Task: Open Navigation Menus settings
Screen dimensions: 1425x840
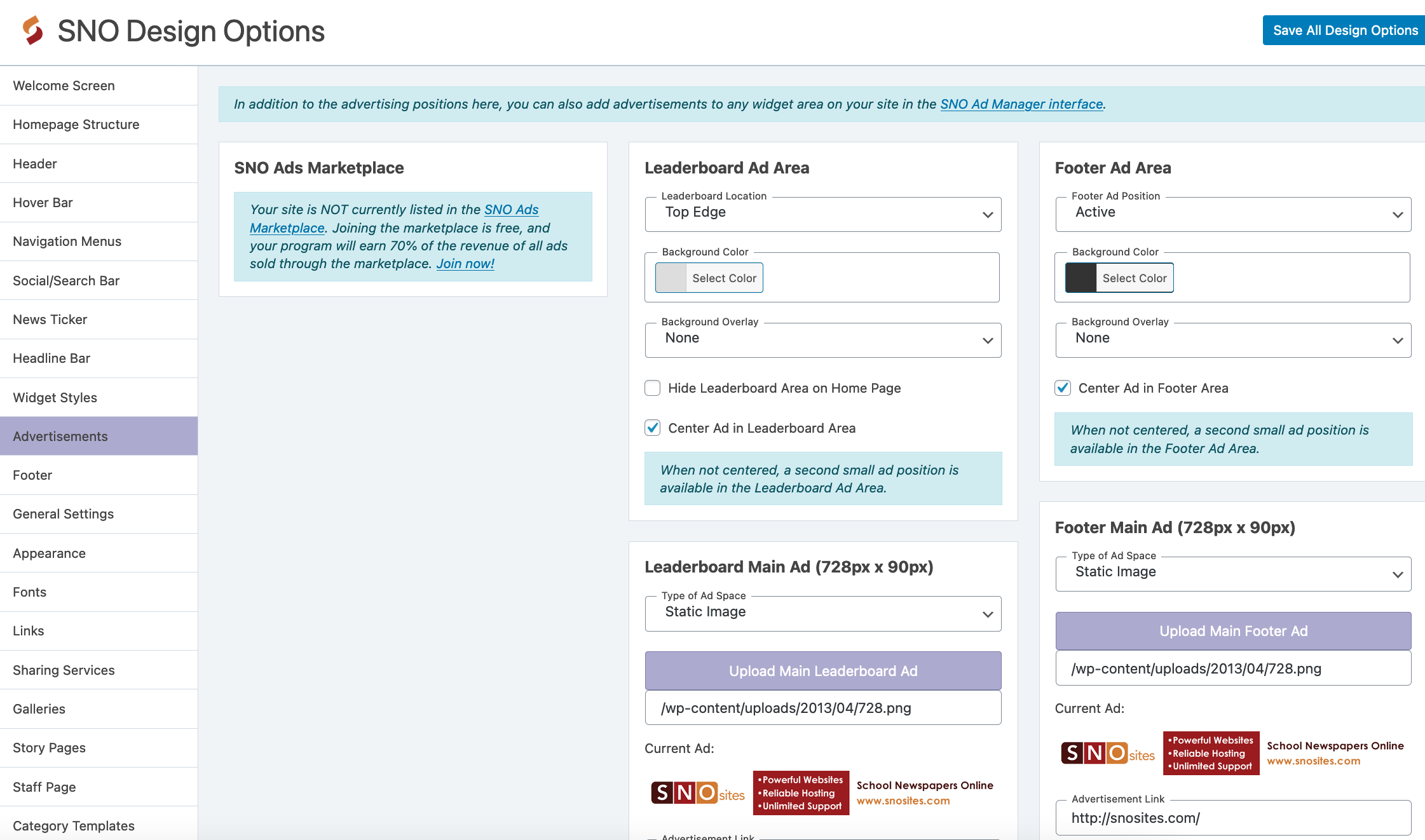Action: tap(99, 241)
